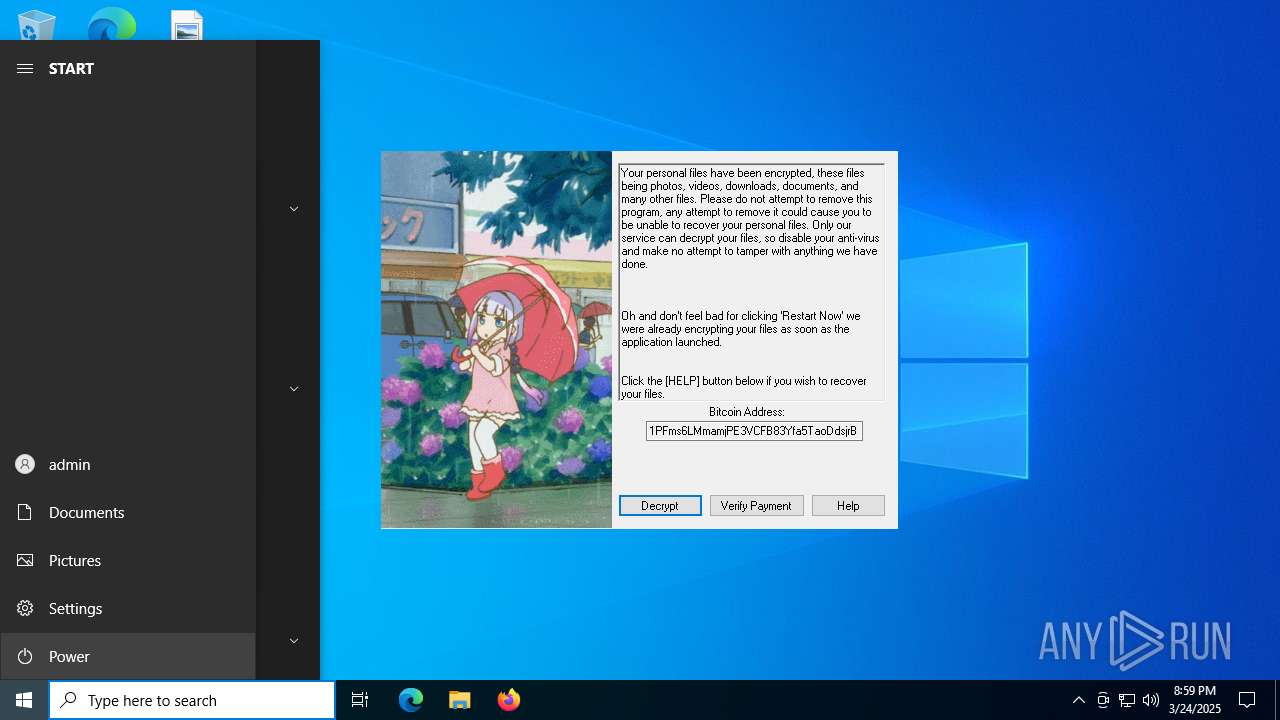The width and height of the screenshot is (1280, 720).
Task: Open the volume speaker tray icon
Action: pyautogui.click(x=1151, y=700)
